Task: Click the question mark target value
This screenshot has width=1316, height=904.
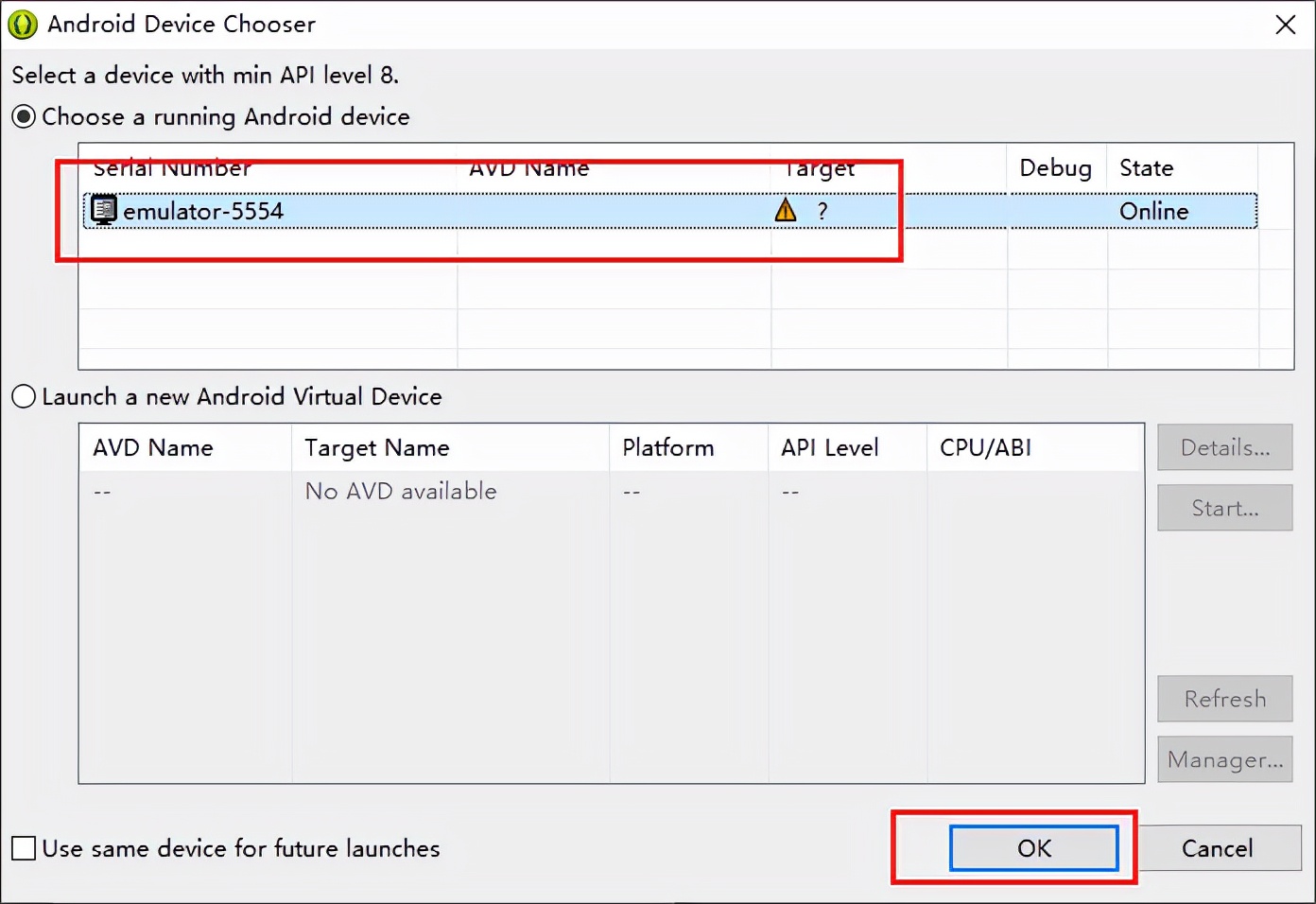Action: tap(822, 211)
